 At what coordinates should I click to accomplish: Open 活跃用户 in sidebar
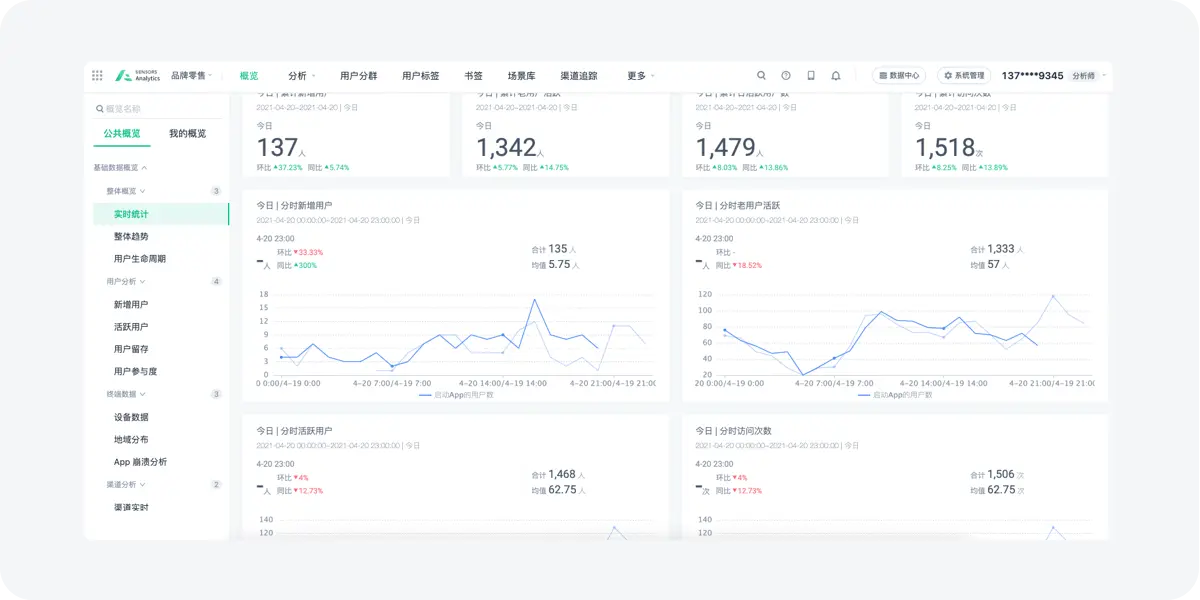click(131, 327)
